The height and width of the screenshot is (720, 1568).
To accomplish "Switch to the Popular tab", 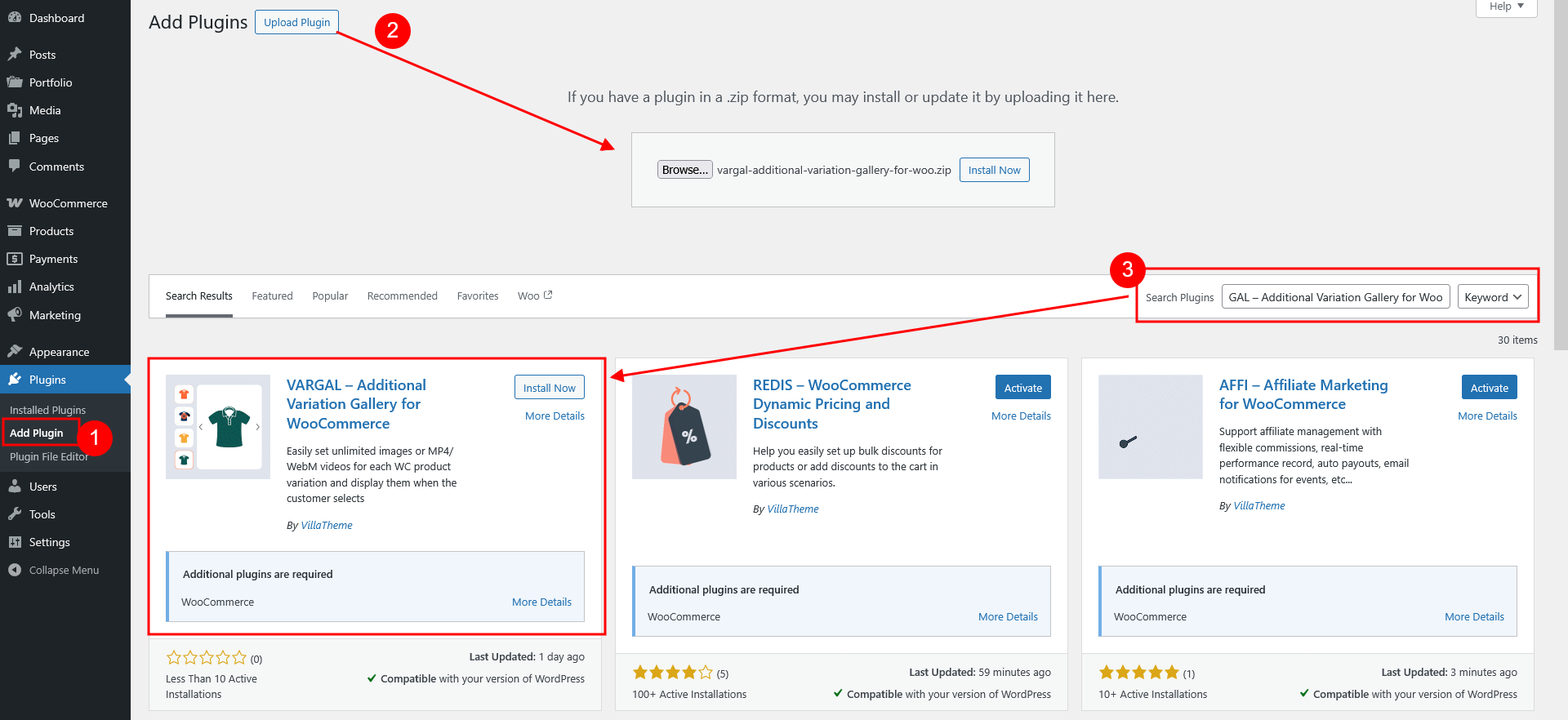I will click(x=330, y=296).
